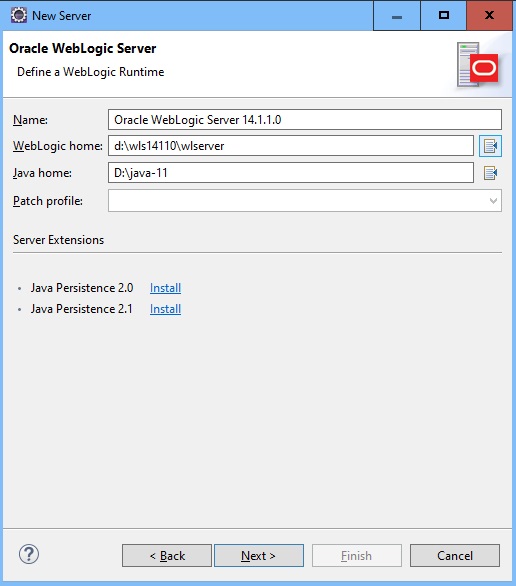Click the WebLogic home path field
Viewport: 516px width, 586px height.
[x=291, y=146]
